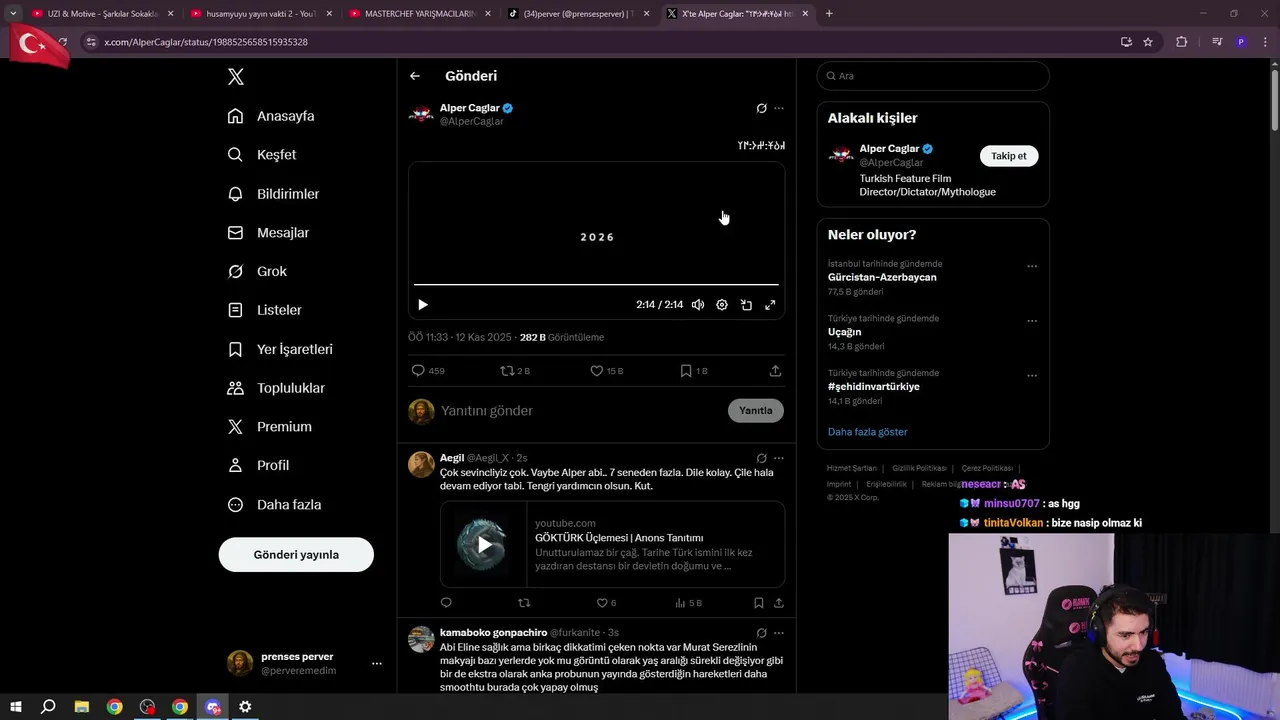This screenshot has height=720, width=1280.
Task: Click Windows Start button
Action: tap(15, 707)
